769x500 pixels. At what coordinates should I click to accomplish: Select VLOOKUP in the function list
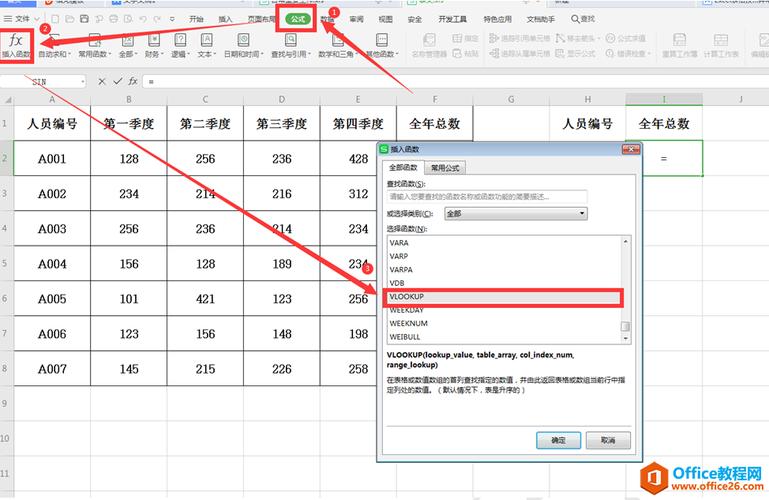(504, 297)
